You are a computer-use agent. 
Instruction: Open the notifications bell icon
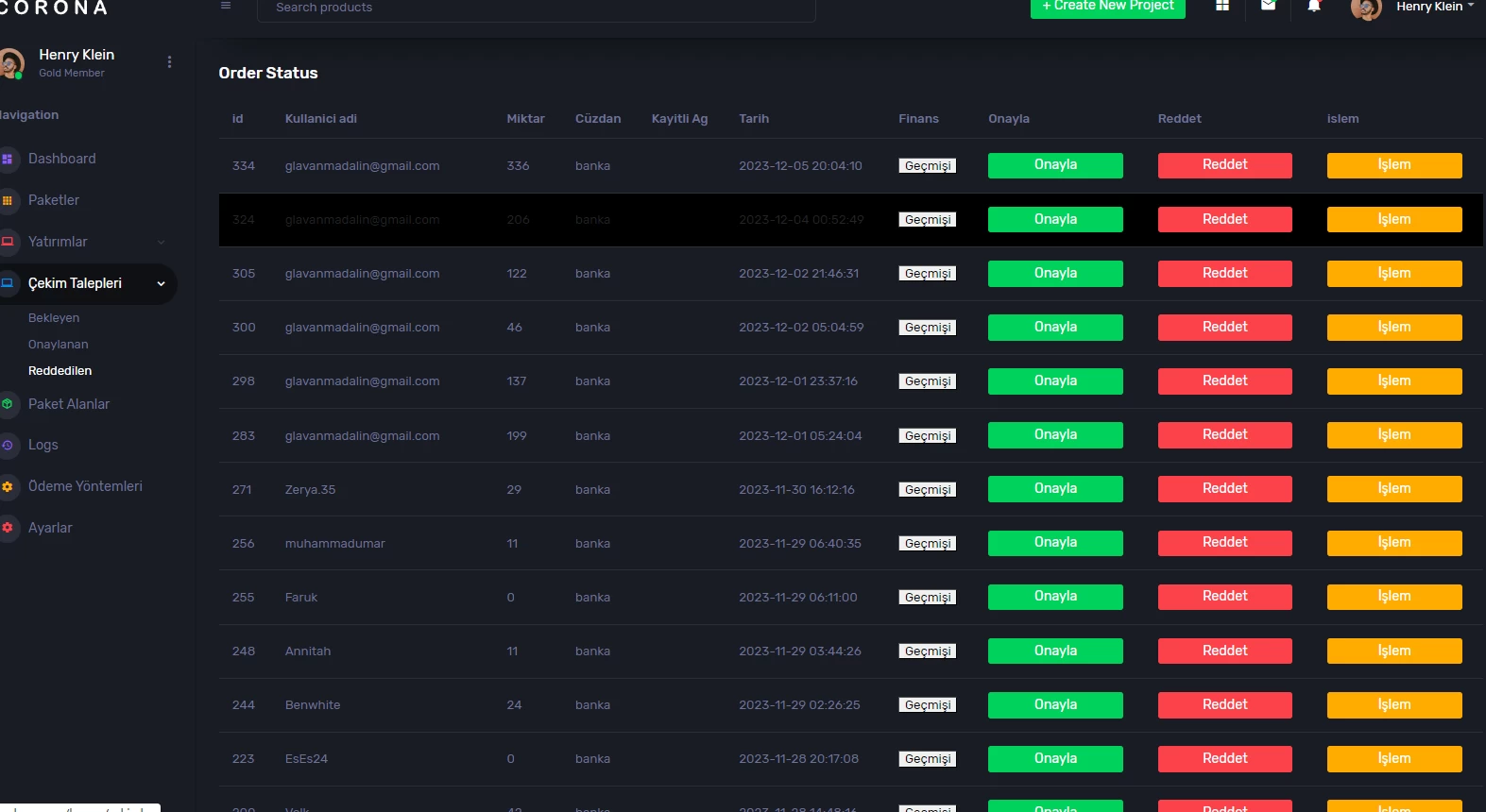pyautogui.click(x=1313, y=6)
